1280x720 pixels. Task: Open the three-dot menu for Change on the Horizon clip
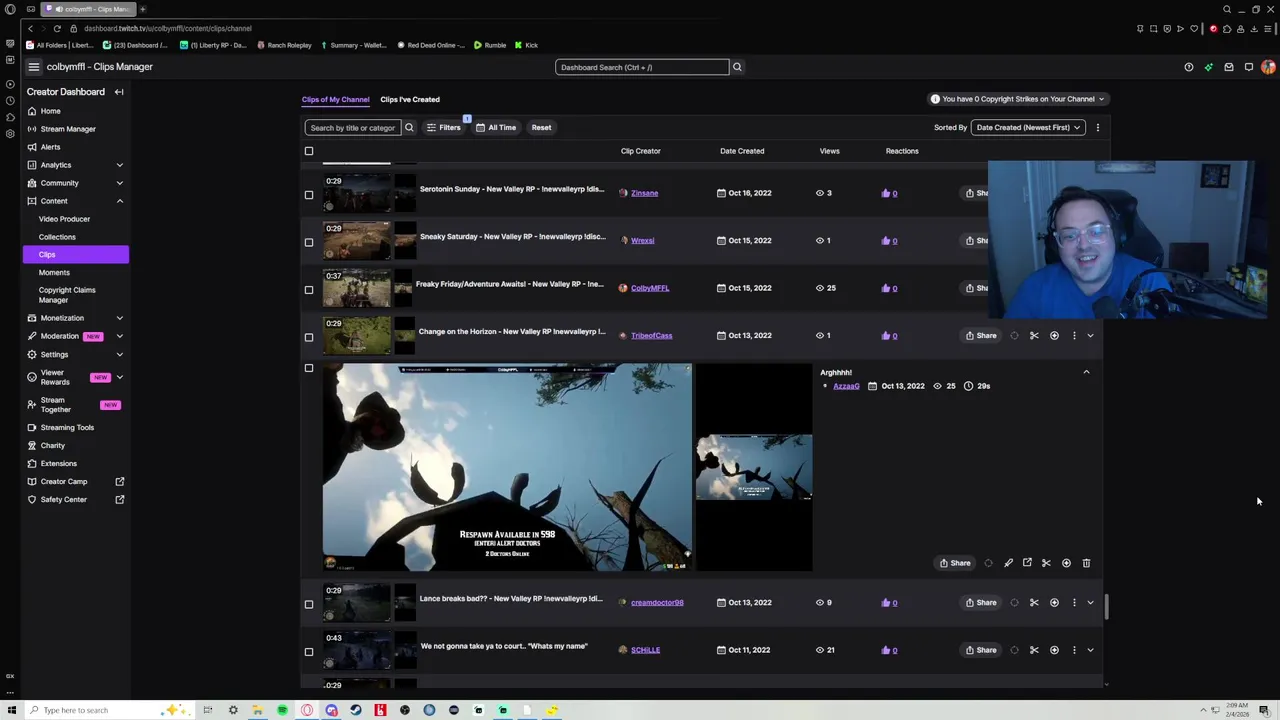[x=1074, y=336]
